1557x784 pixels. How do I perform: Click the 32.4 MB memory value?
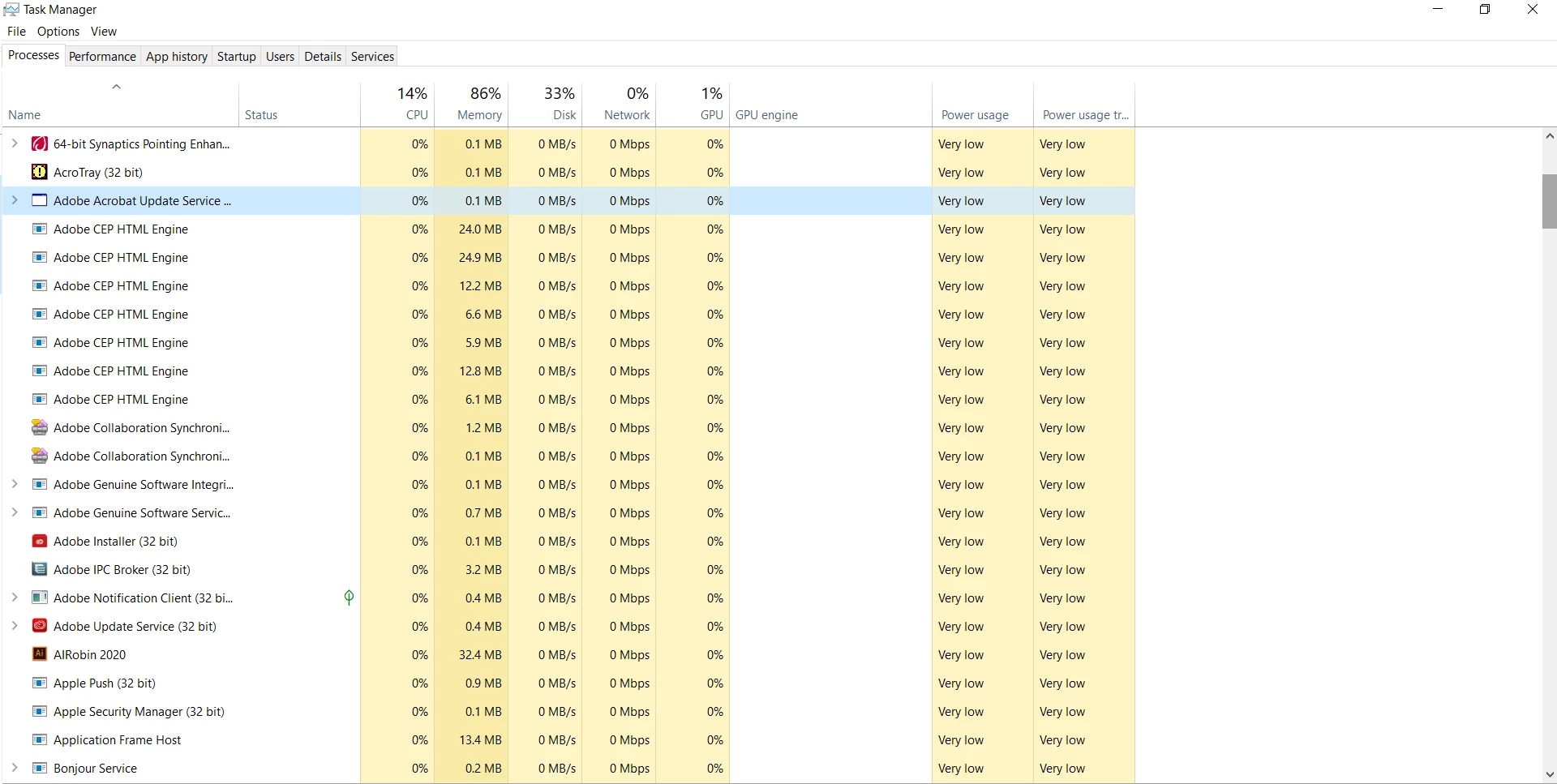coord(480,655)
